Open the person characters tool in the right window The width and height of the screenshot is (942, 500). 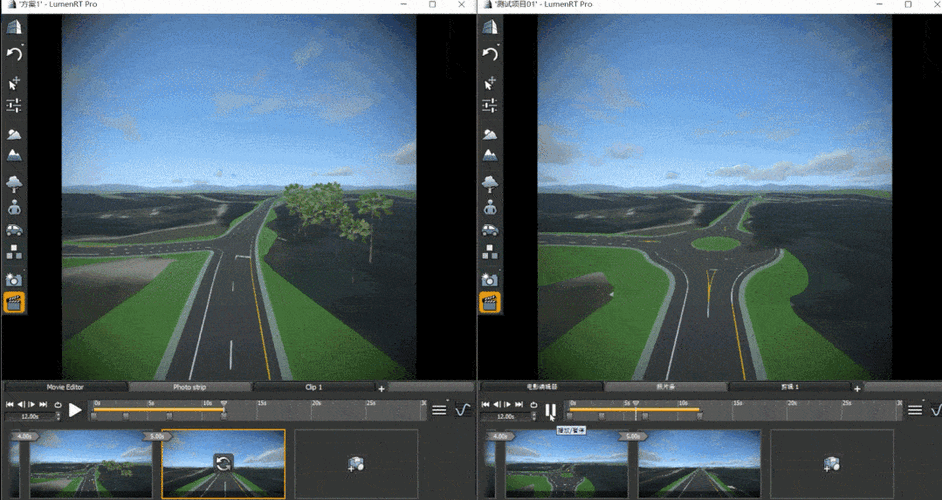[x=490, y=207]
